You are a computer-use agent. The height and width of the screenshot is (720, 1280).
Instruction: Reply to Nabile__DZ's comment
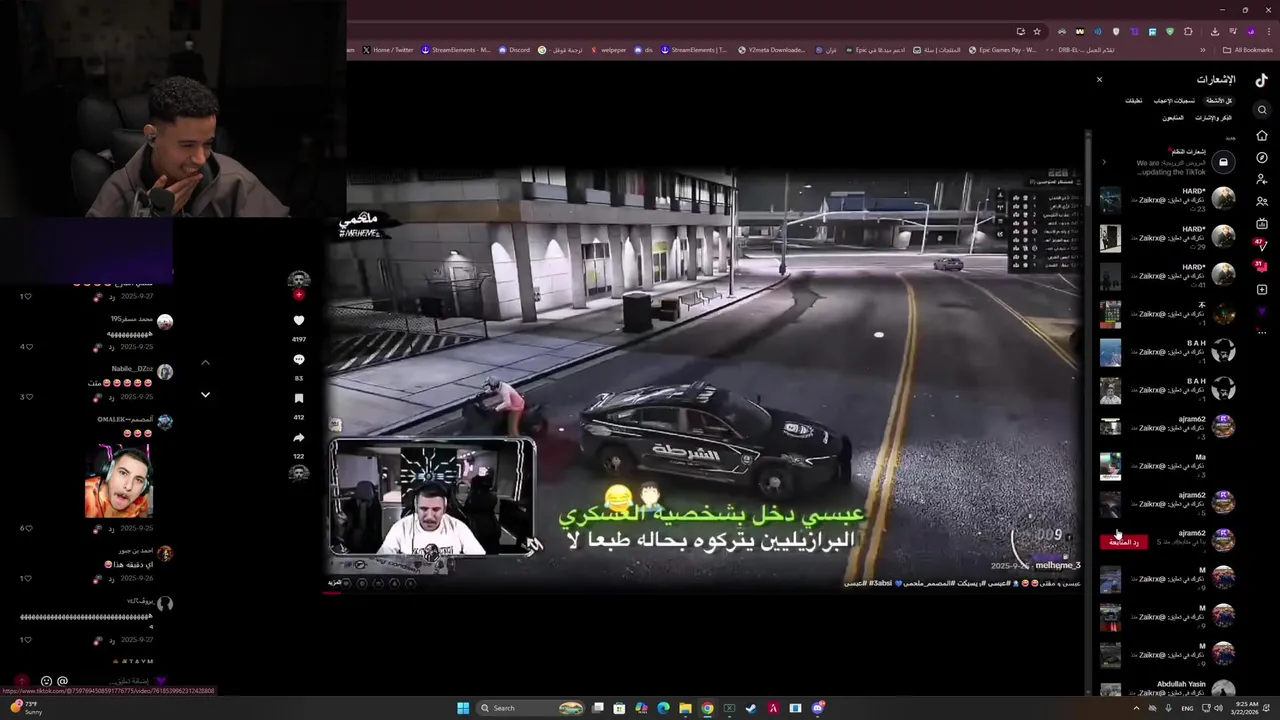point(111,397)
